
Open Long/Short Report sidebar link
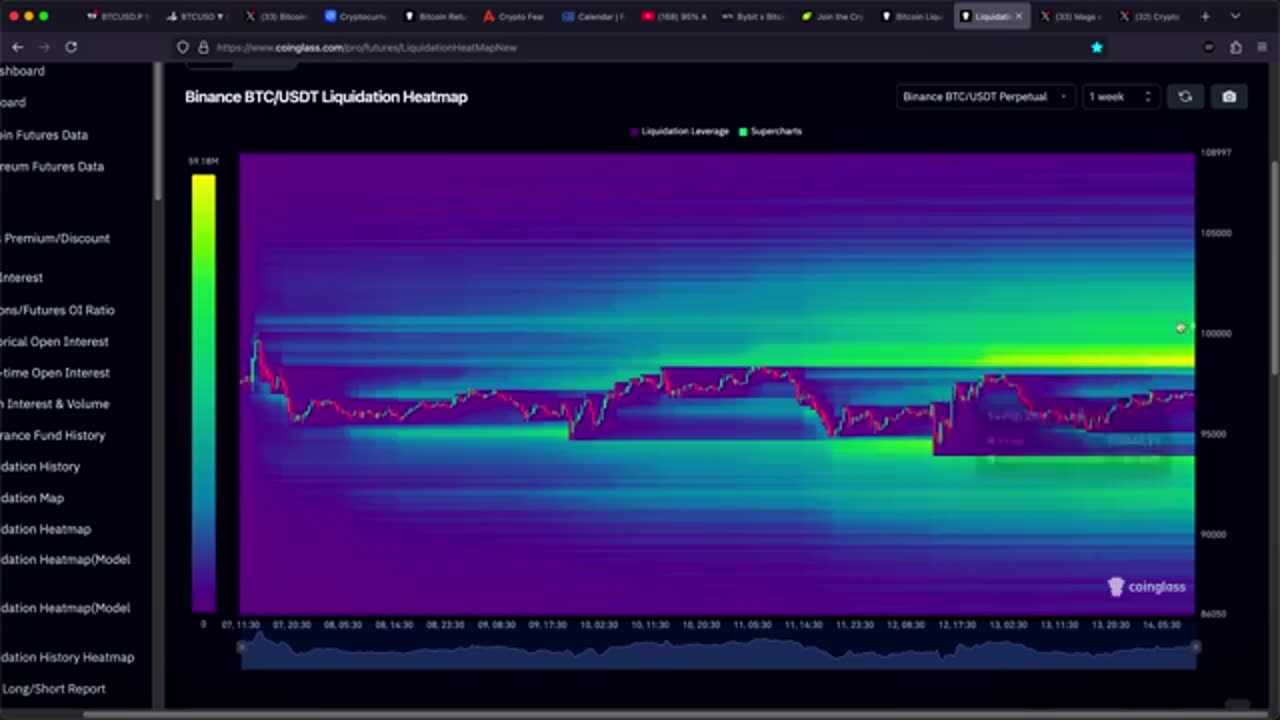[x=53, y=689]
